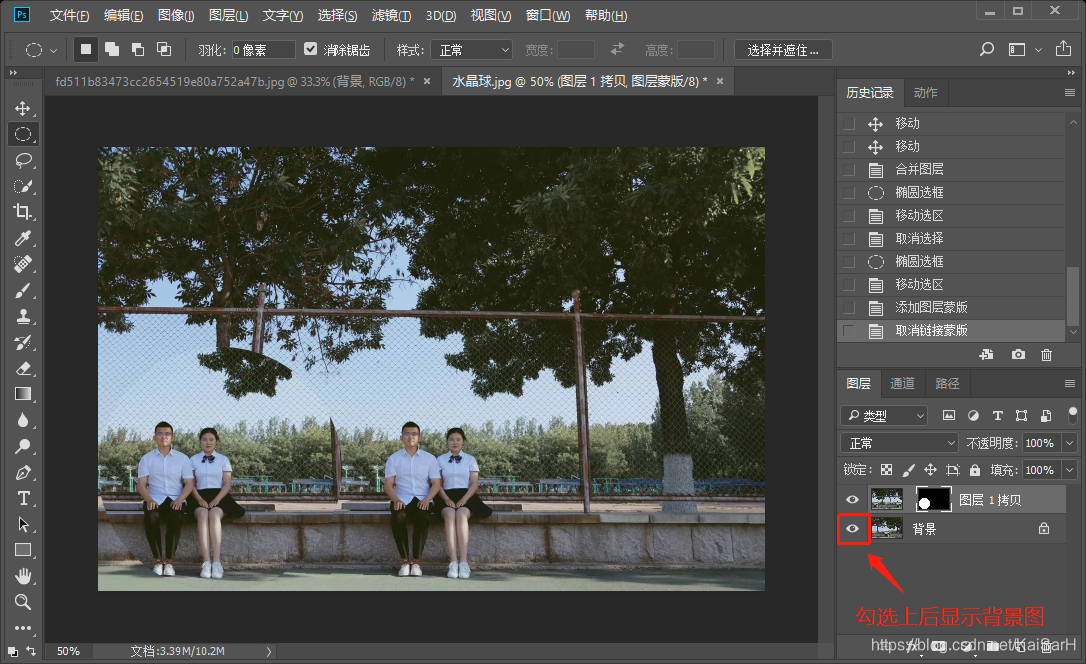Click the 羽化 feather input field

click(262, 50)
